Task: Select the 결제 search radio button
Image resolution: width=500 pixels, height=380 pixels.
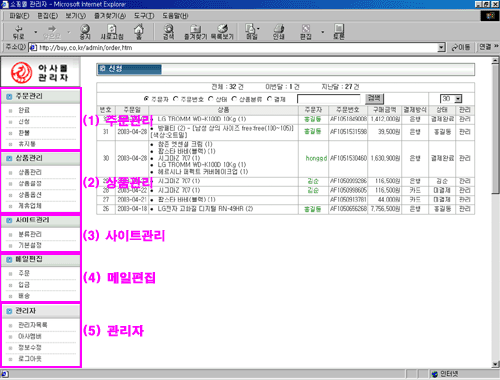Action: point(269,99)
